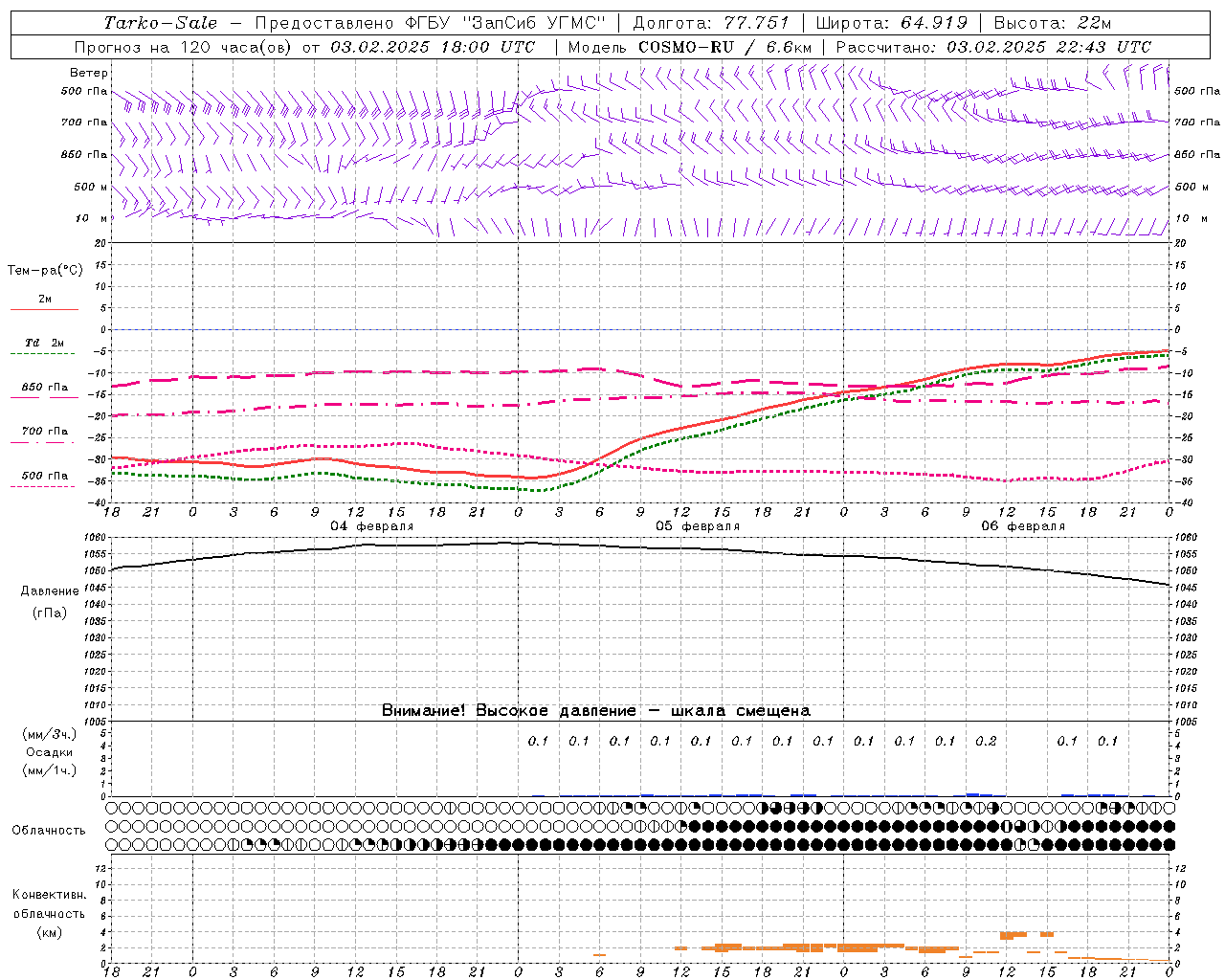Click the '700 гПа' temperature legend entry

pos(45,432)
